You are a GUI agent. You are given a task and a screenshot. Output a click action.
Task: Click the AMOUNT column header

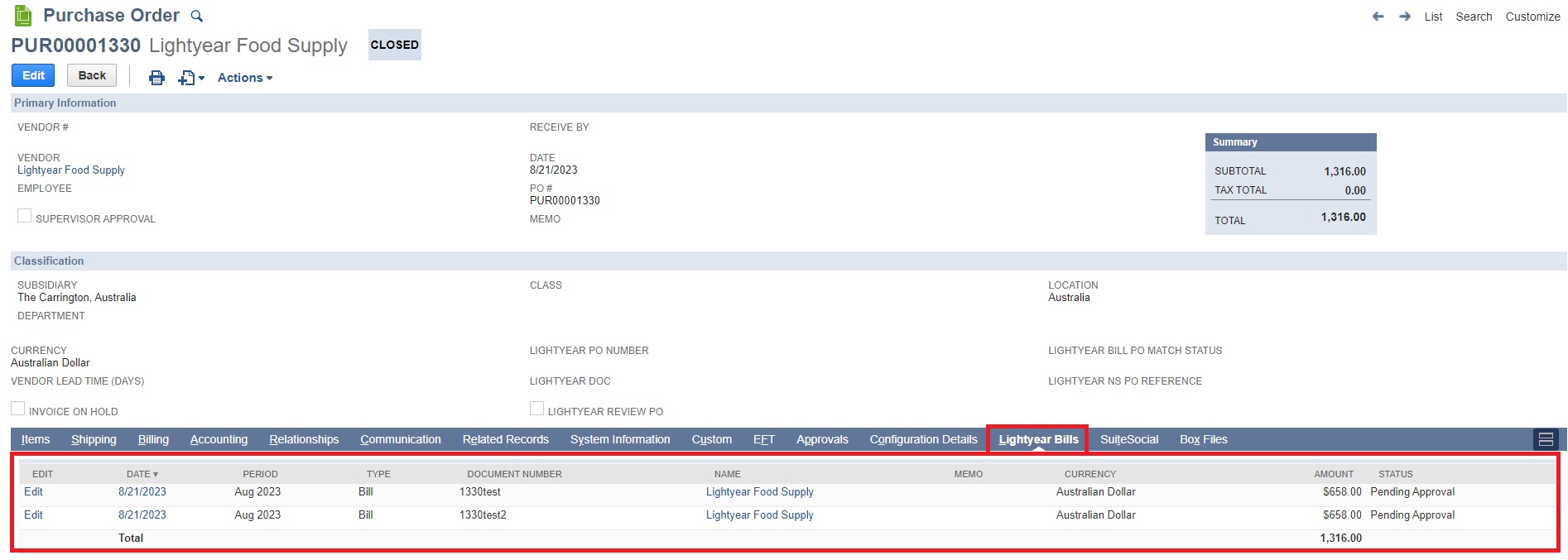point(1334,474)
